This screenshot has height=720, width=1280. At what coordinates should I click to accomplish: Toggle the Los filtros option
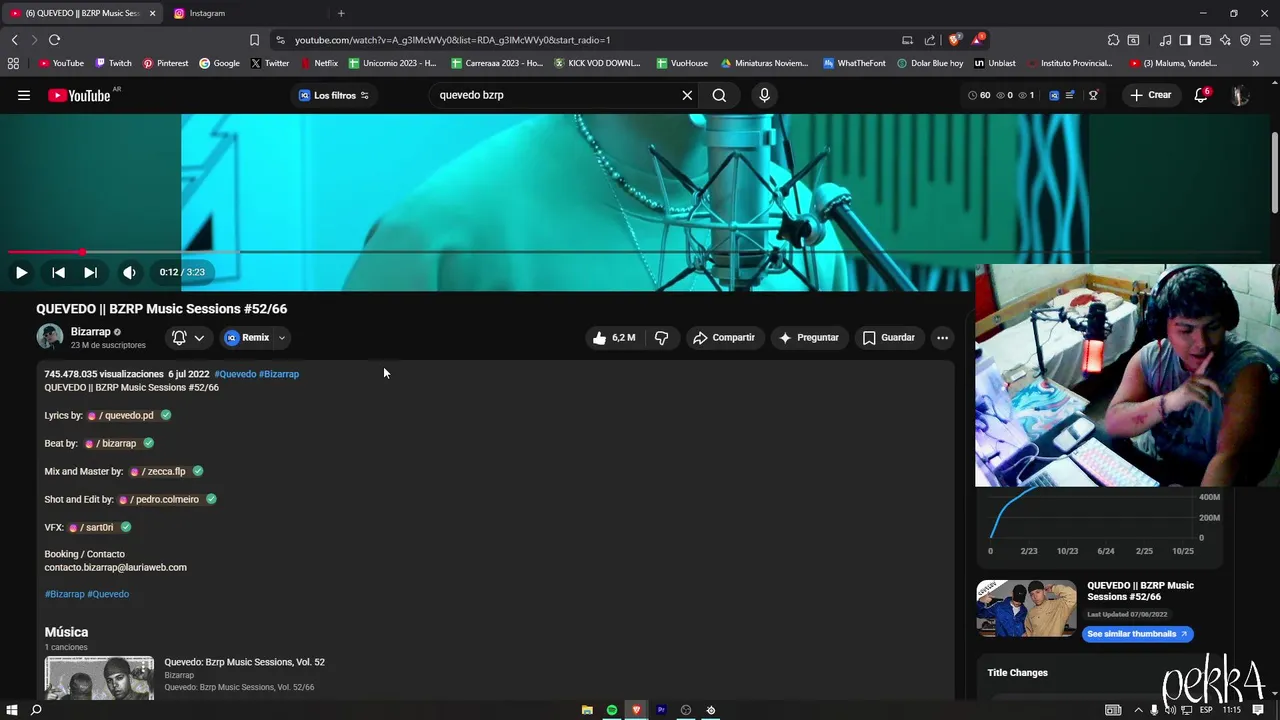(334, 95)
